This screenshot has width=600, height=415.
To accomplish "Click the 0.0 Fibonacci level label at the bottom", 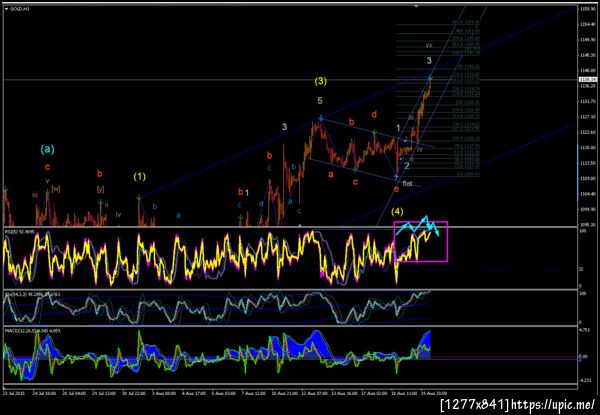I will (x=468, y=174).
